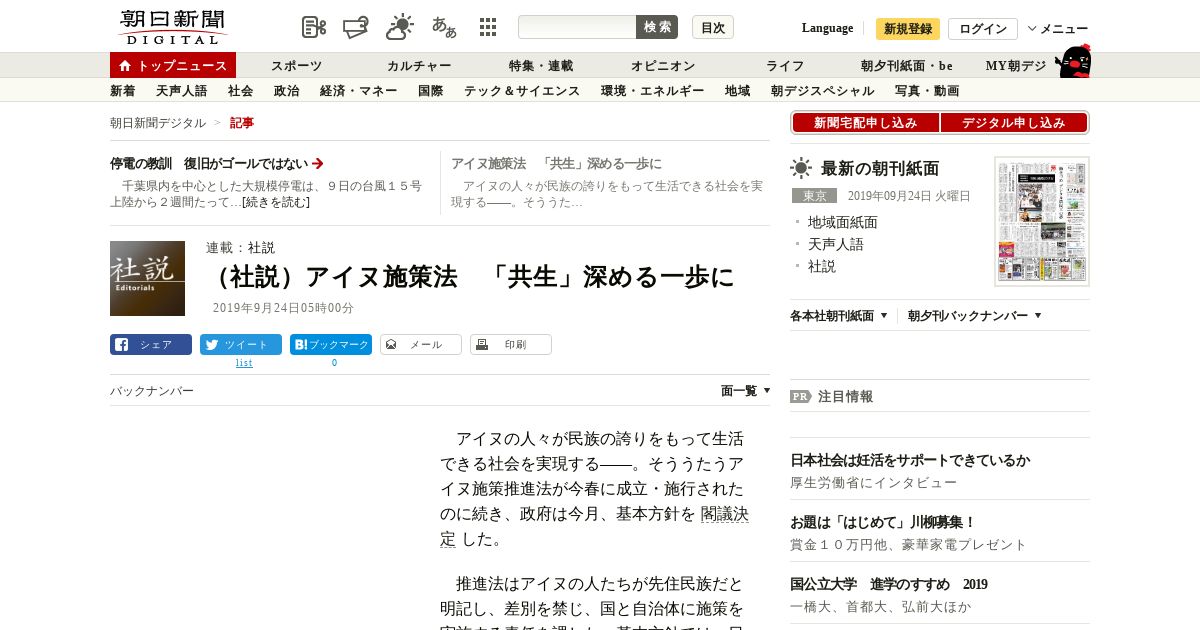The height and width of the screenshot is (630, 1200).
Task: Open 写真・動画 submenu item
Action: point(927,91)
